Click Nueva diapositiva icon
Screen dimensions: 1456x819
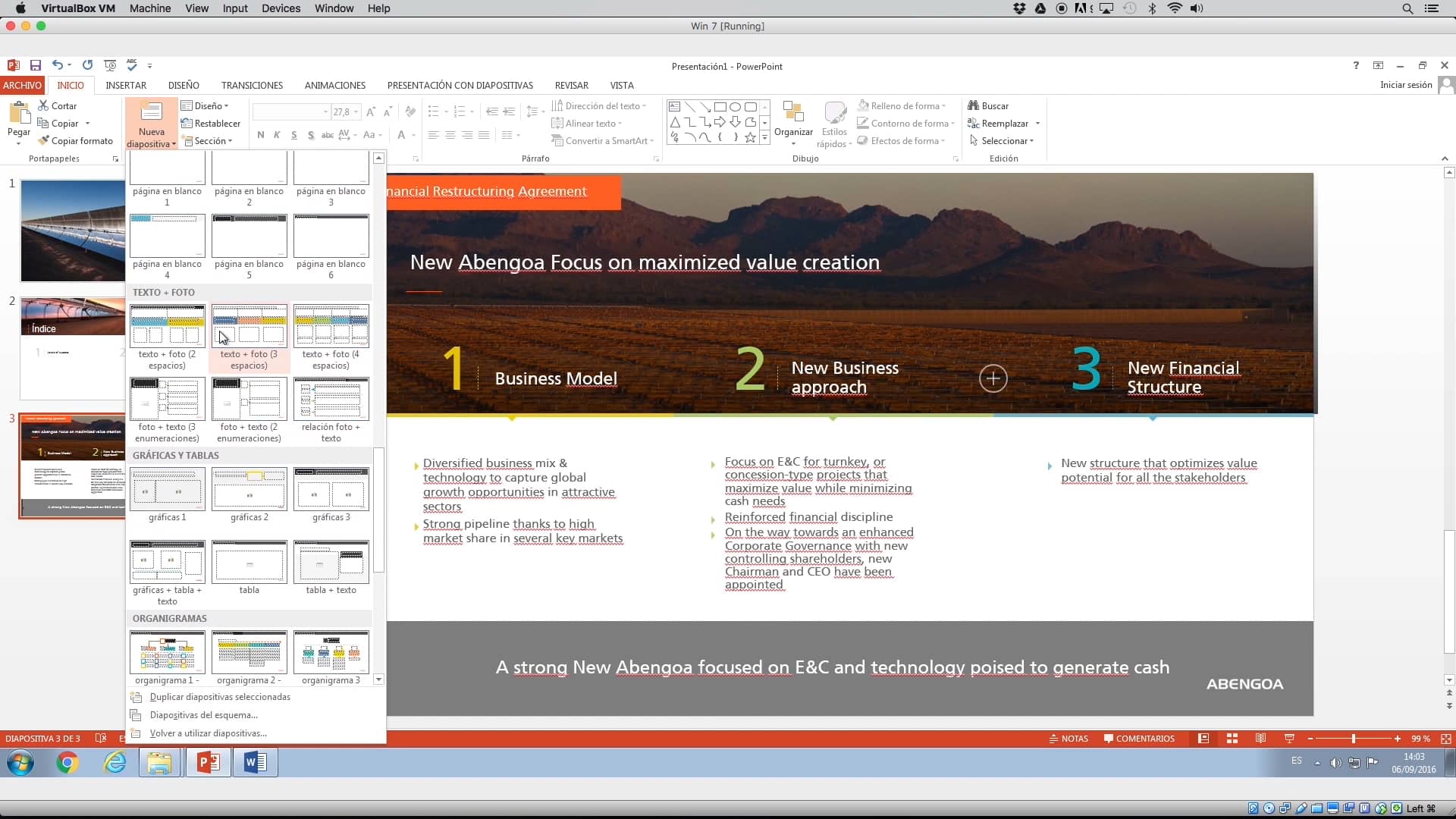(151, 111)
